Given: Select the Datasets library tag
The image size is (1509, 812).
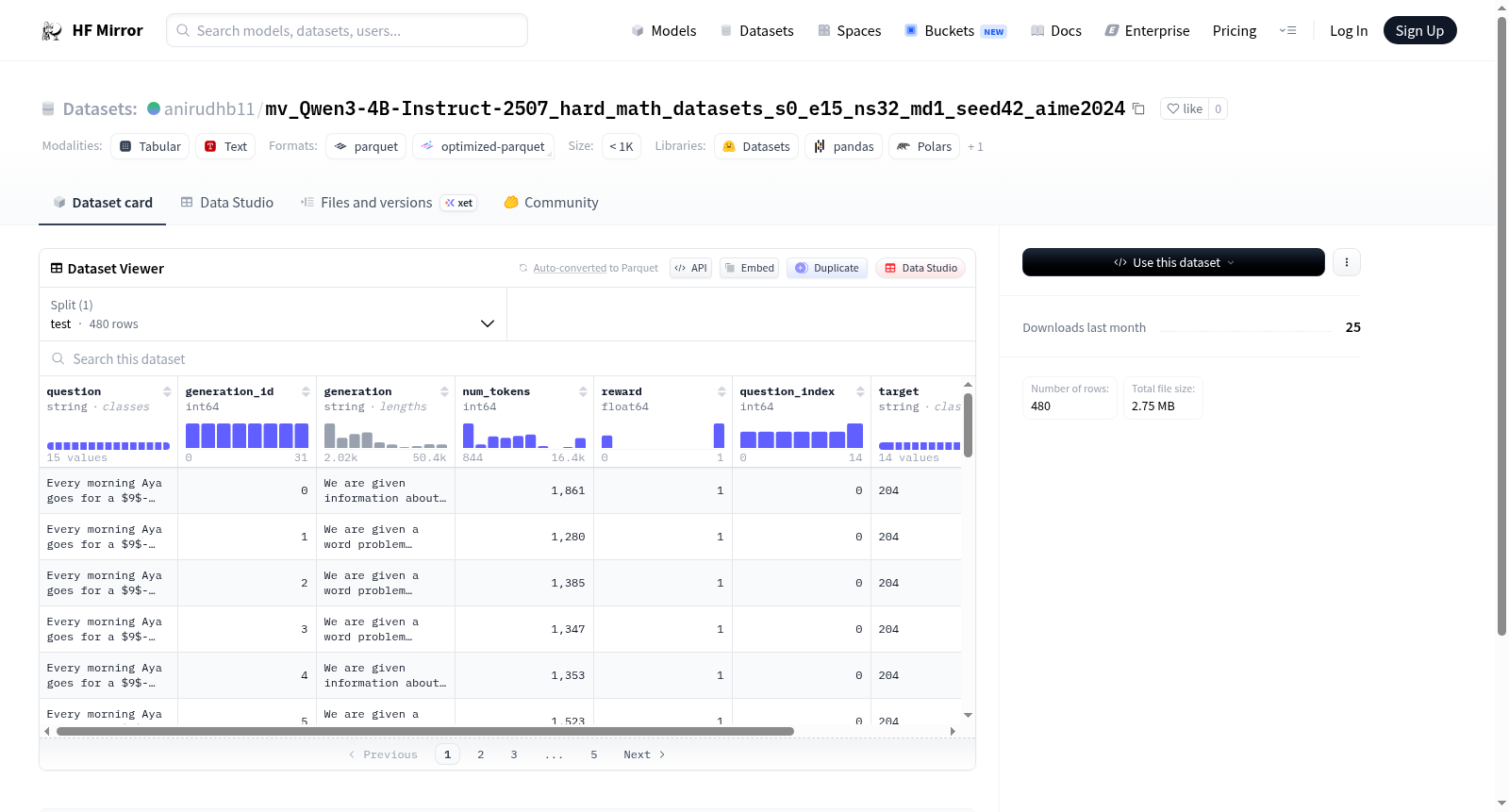Looking at the screenshot, I should (756, 146).
